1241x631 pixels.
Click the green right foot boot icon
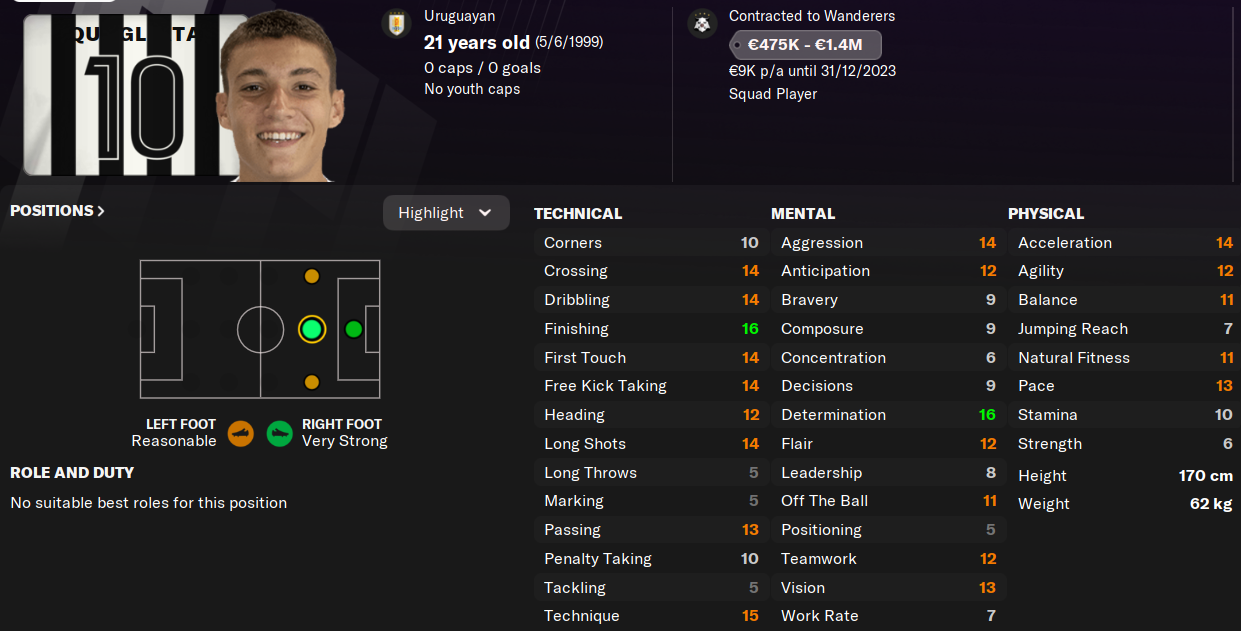point(279,434)
